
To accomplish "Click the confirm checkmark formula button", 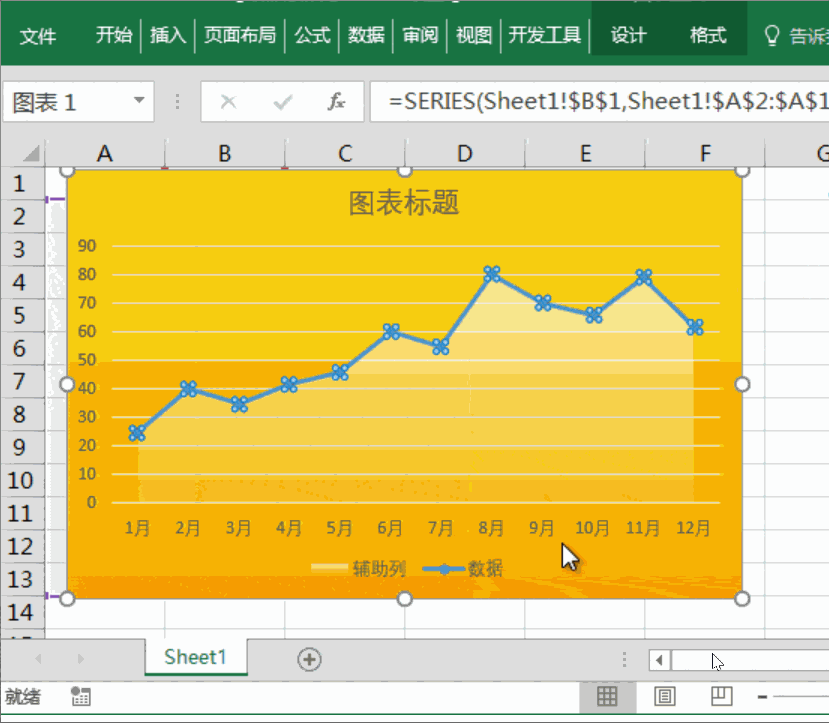I will coord(283,101).
